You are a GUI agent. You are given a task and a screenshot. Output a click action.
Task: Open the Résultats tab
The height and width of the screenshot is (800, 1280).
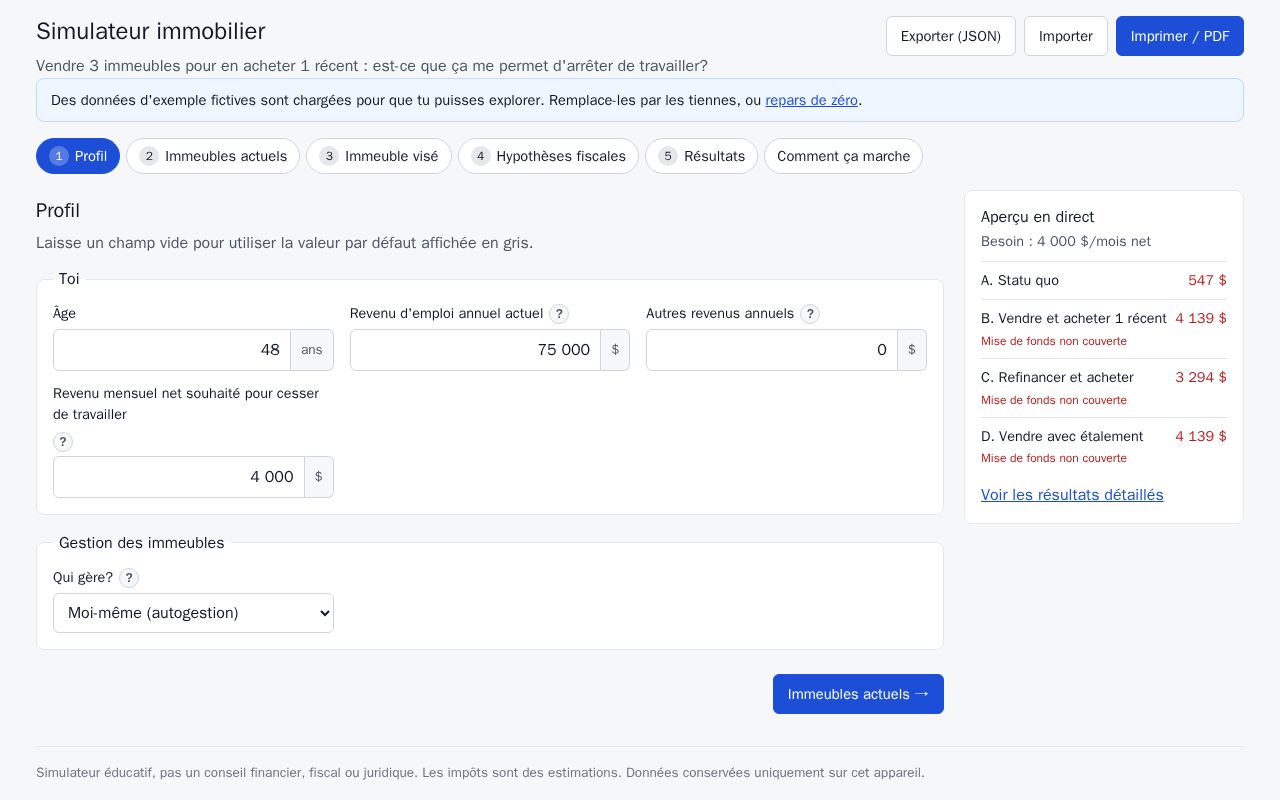tap(701, 156)
